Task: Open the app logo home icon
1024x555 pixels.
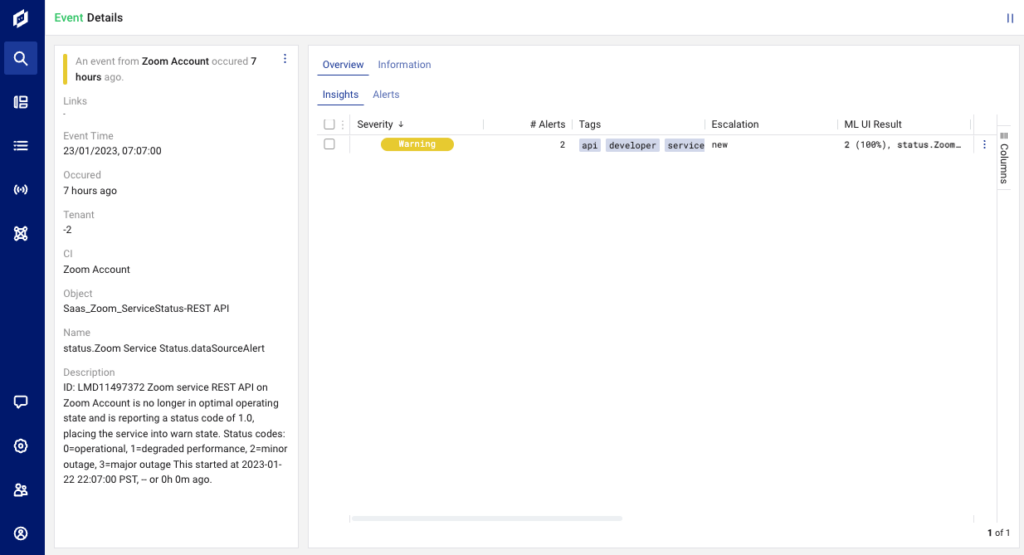Action: [20, 18]
